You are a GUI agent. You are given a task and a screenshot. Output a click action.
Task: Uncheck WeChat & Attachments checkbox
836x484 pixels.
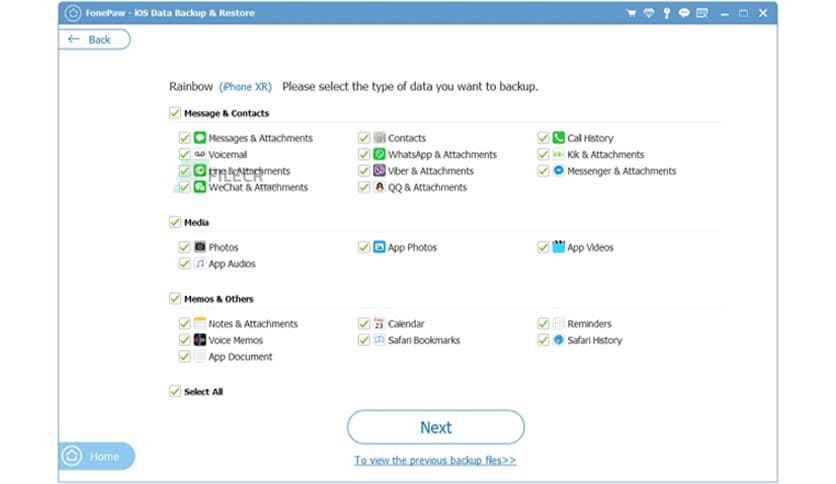pyautogui.click(x=184, y=187)
